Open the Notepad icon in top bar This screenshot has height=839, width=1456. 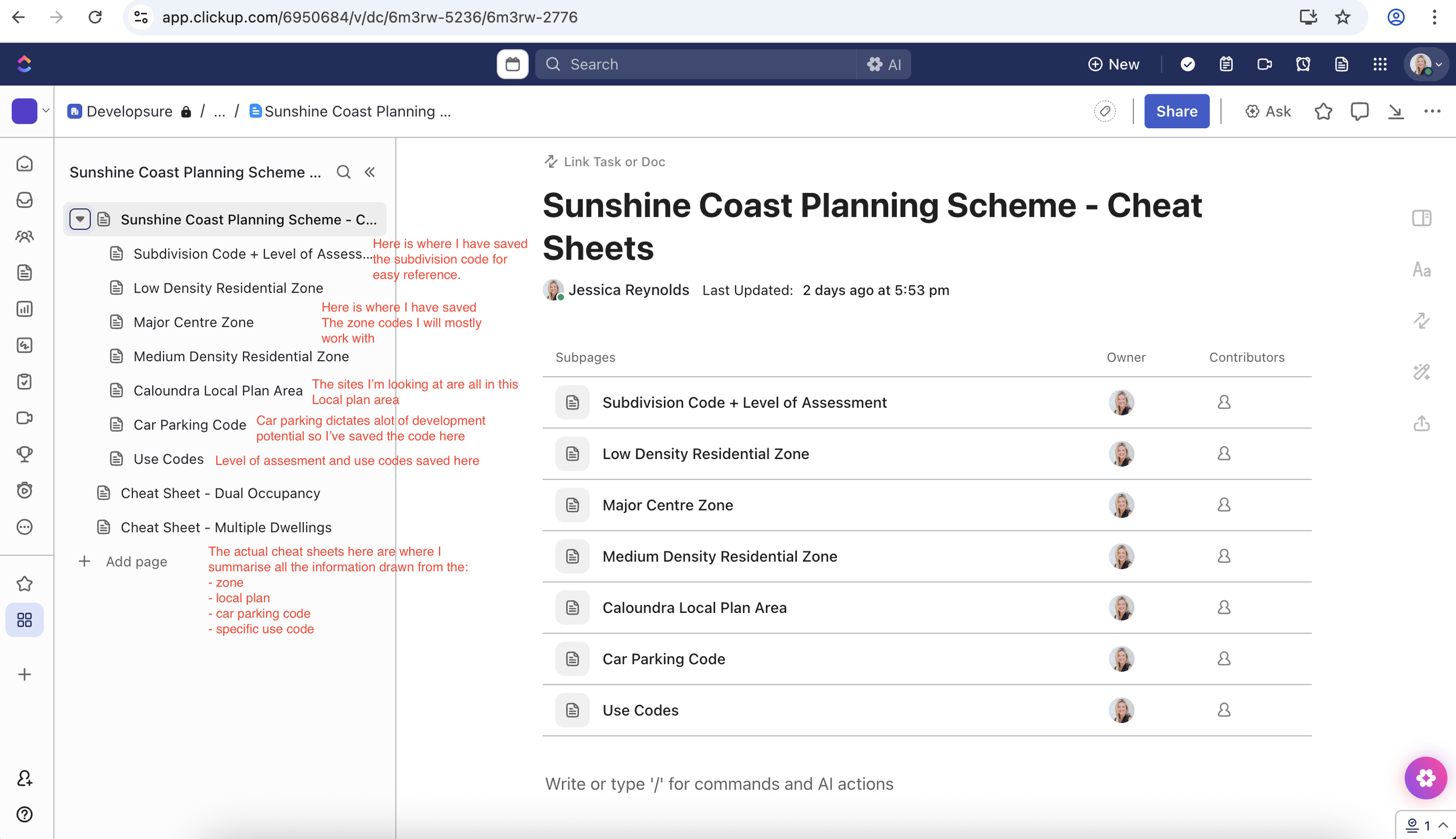click(1226, 64)
